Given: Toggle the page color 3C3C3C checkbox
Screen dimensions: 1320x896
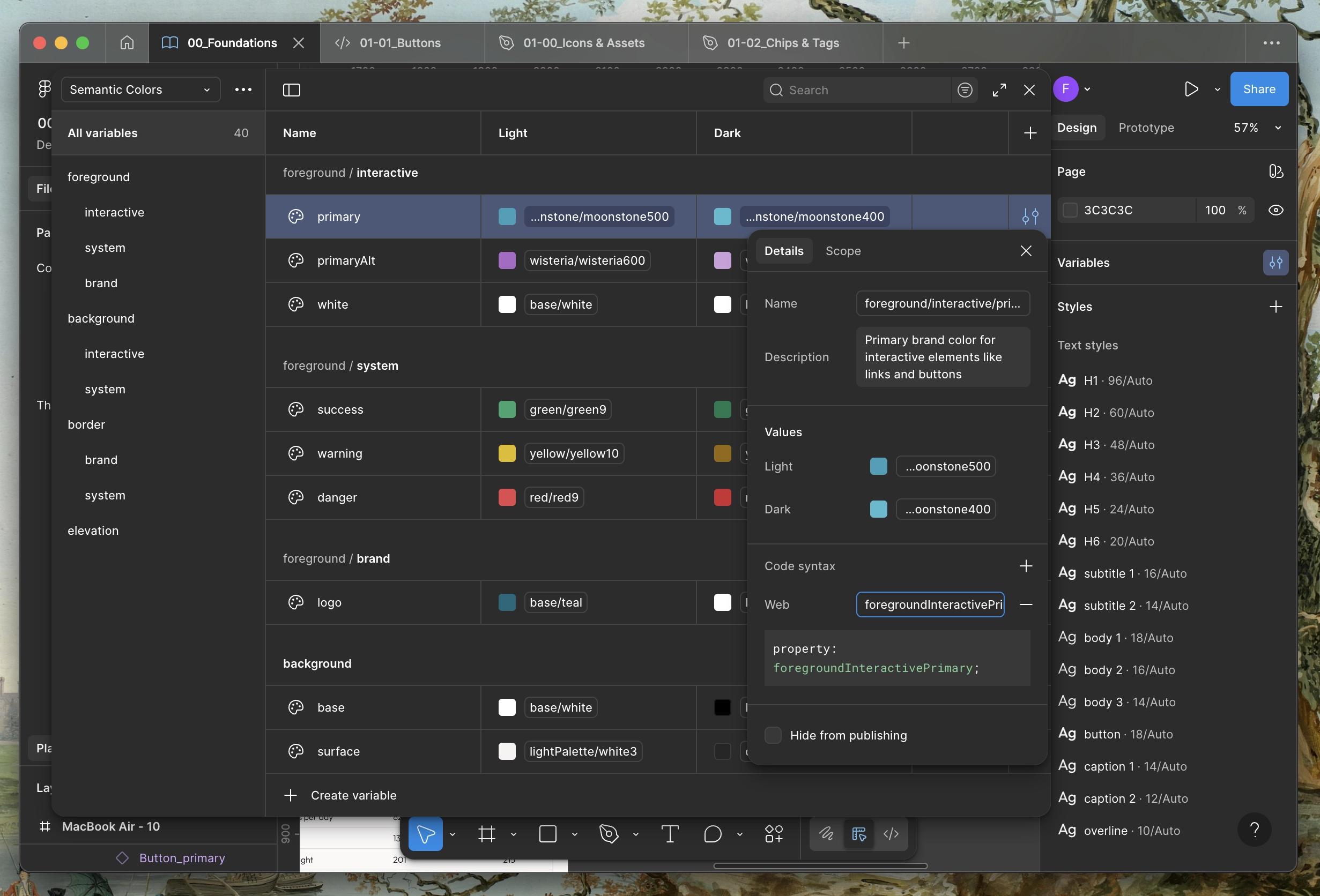Looking at the screenshot, I should point(1070,210).
